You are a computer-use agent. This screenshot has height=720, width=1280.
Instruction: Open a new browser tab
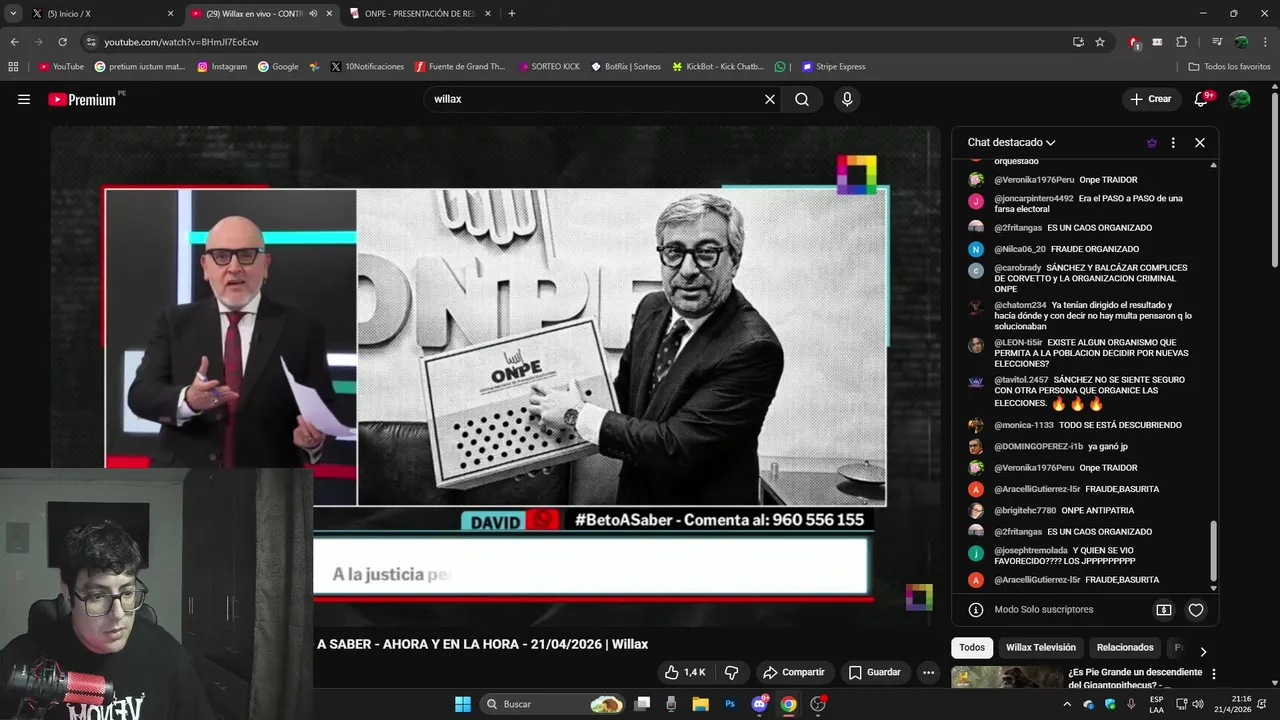512,14
